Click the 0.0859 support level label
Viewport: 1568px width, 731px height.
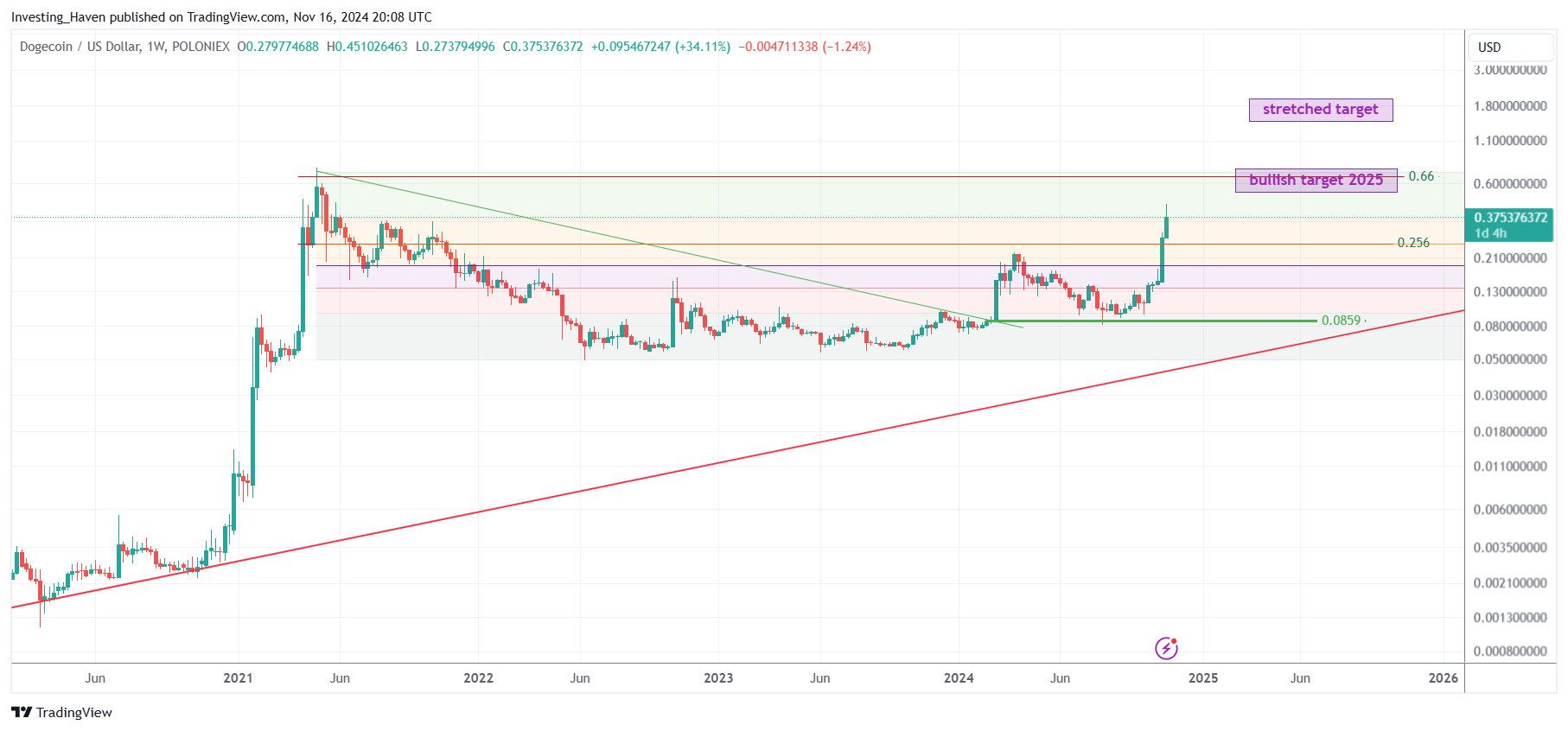pyautogui.click(x=1341, y=321)
